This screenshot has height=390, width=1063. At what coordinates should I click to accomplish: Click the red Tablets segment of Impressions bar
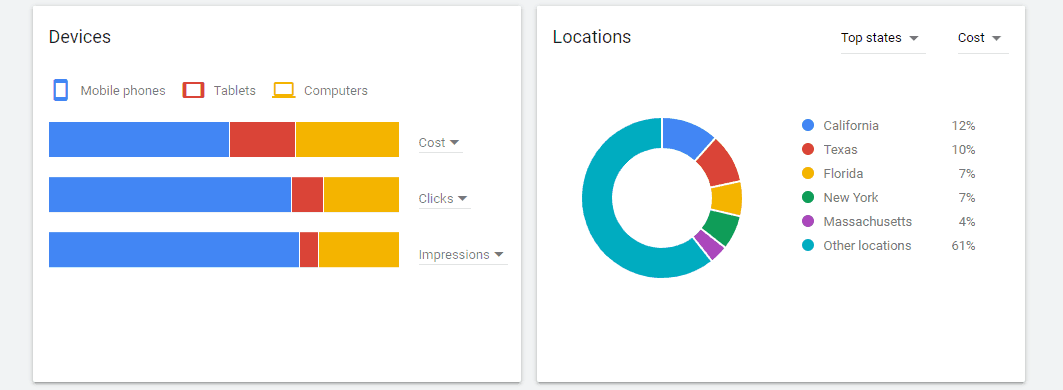[308, 250]
